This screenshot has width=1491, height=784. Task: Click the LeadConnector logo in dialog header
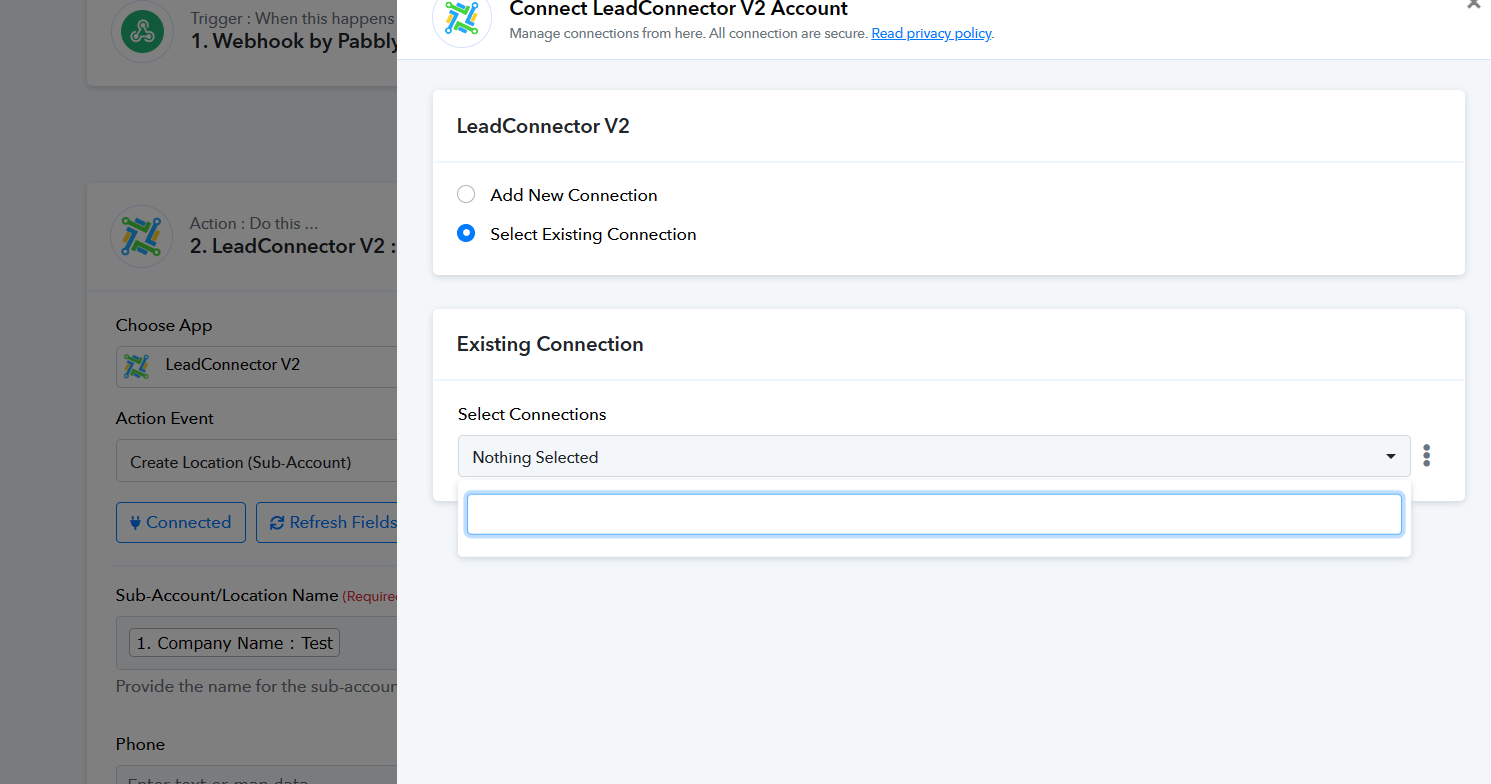[x=462, y=18]
